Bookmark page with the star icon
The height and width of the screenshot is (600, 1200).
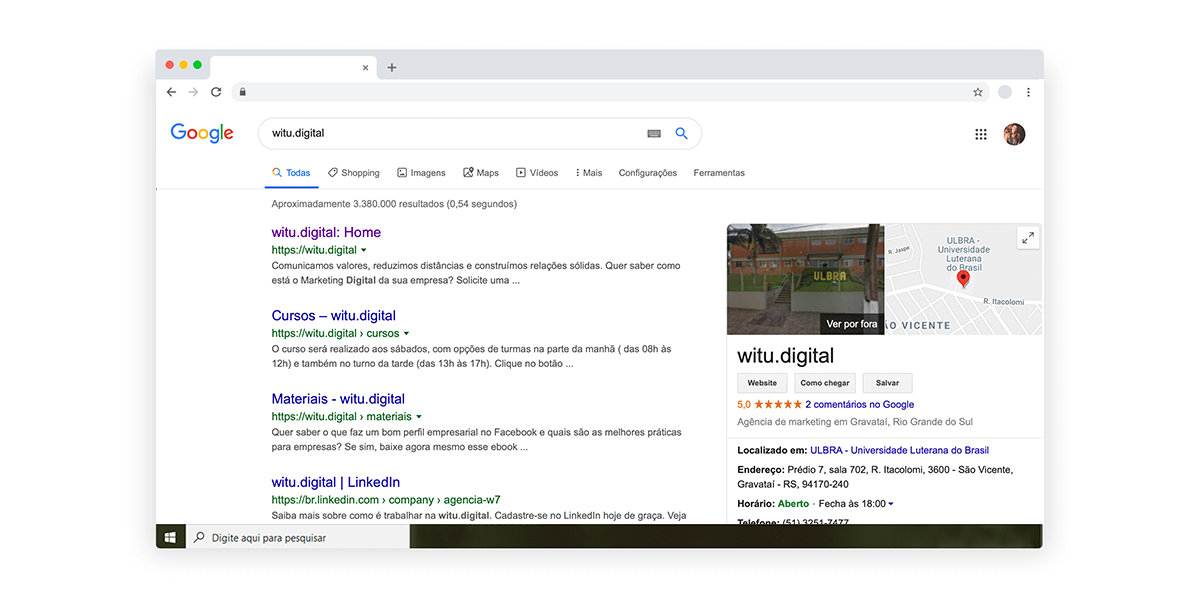978,92
